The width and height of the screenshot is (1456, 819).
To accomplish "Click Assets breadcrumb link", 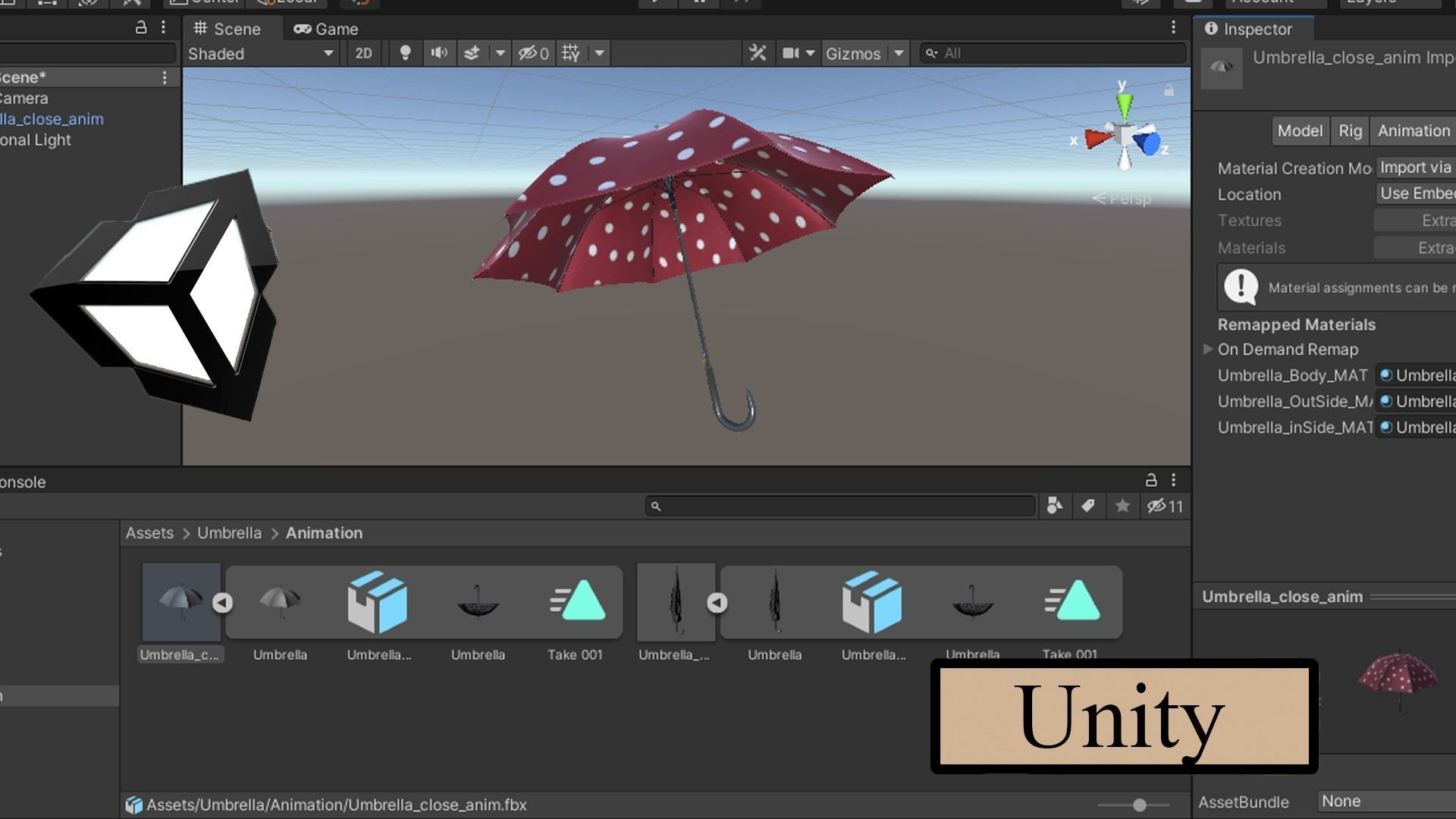I will 149,533.
